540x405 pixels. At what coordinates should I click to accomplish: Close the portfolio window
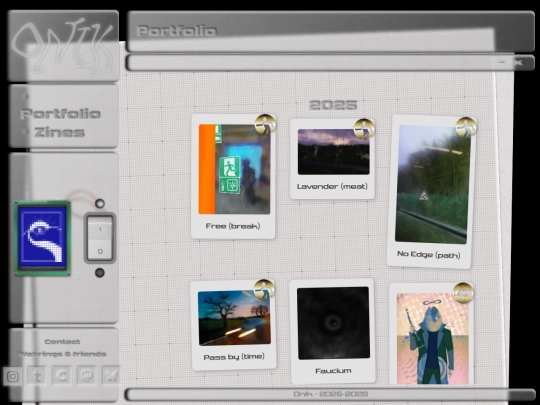tap(518, 62)
